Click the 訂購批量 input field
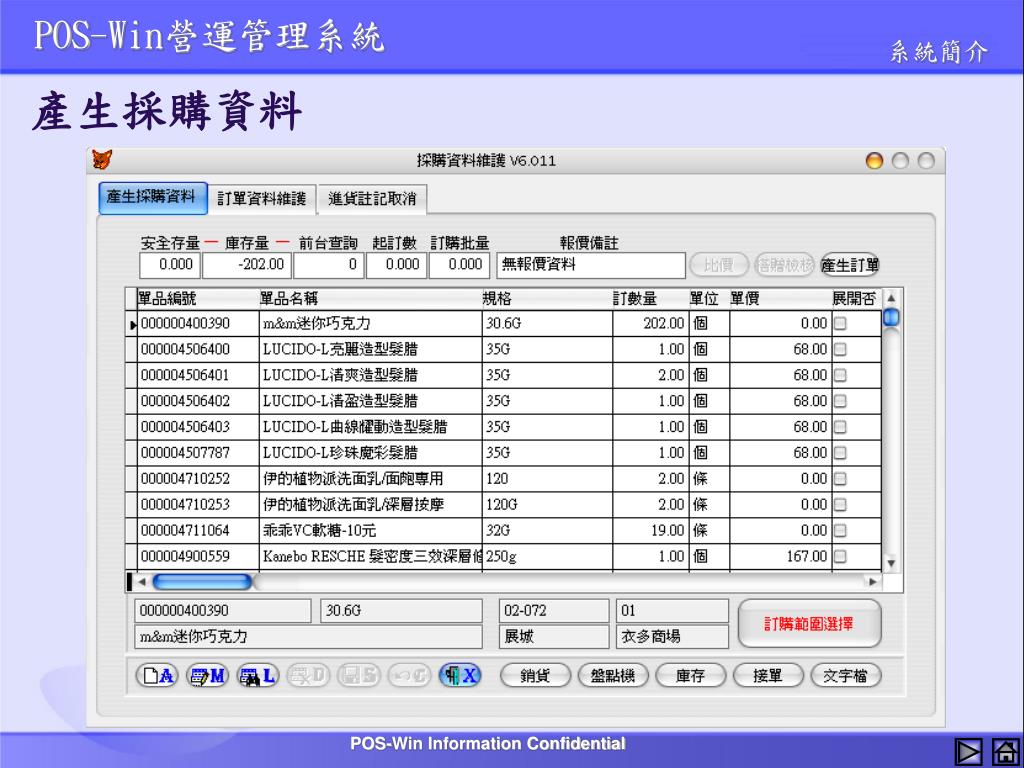Screen dimensions: 1024x768 tap(460, 265)
